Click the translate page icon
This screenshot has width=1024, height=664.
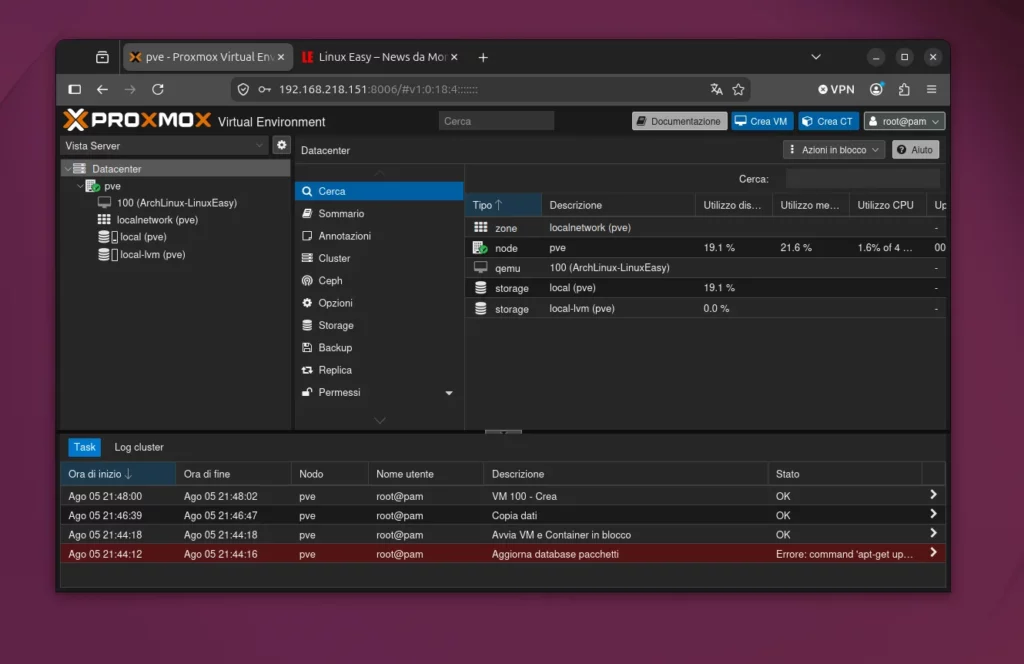point(716,89)
